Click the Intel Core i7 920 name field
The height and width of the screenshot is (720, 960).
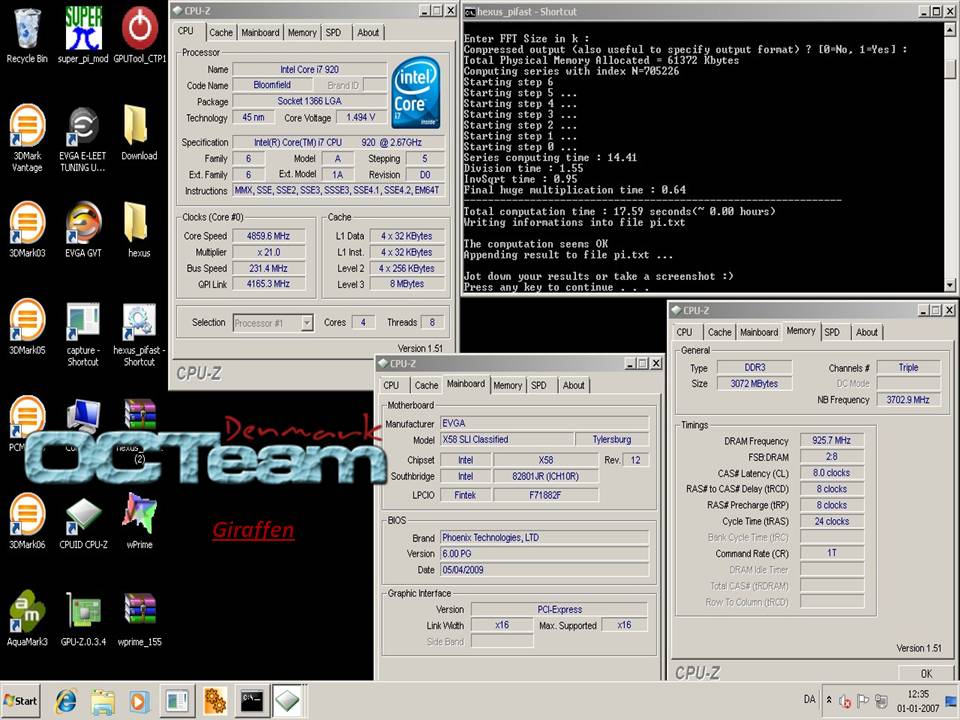click(x=309, y=69)
